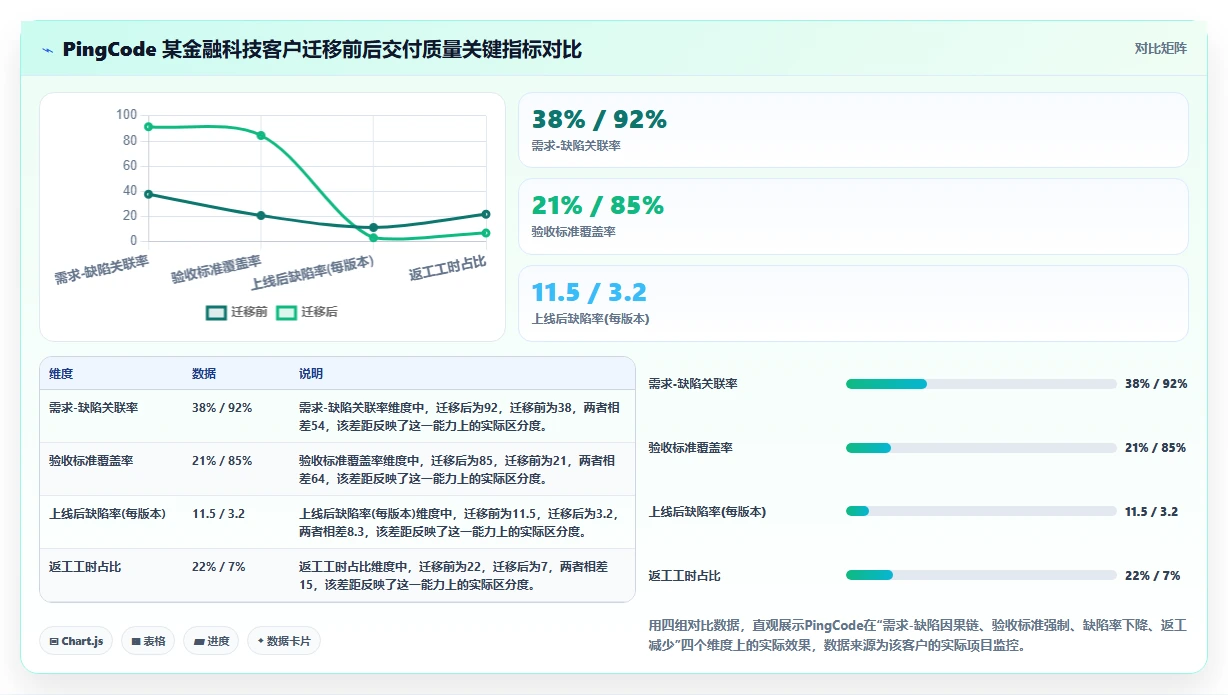This screenshot has height=695, width=1228.
Task: Click the 迁移前 dark green legend swatch
Action: [216, 312]
